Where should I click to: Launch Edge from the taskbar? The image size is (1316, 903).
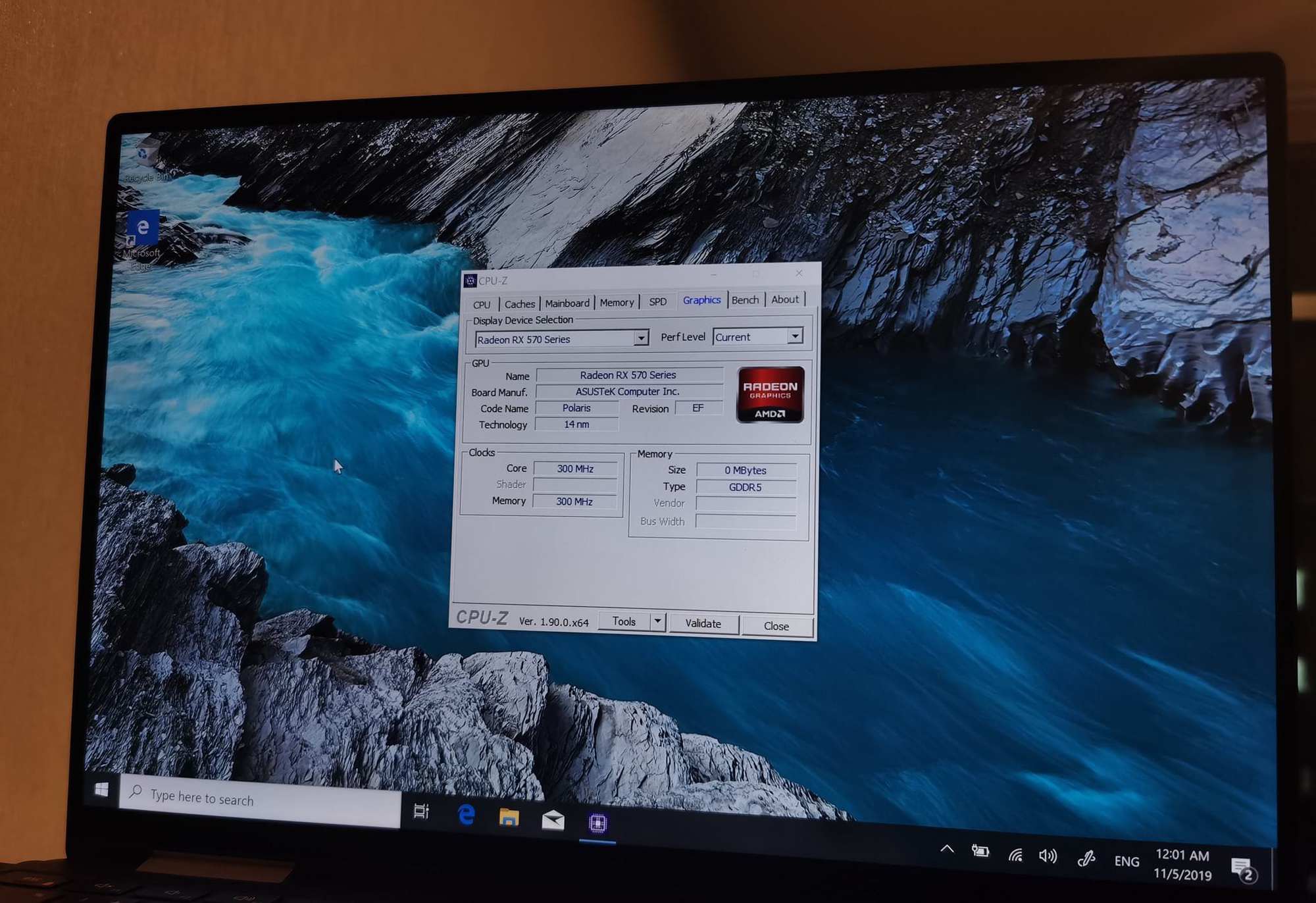pos(466,815)
